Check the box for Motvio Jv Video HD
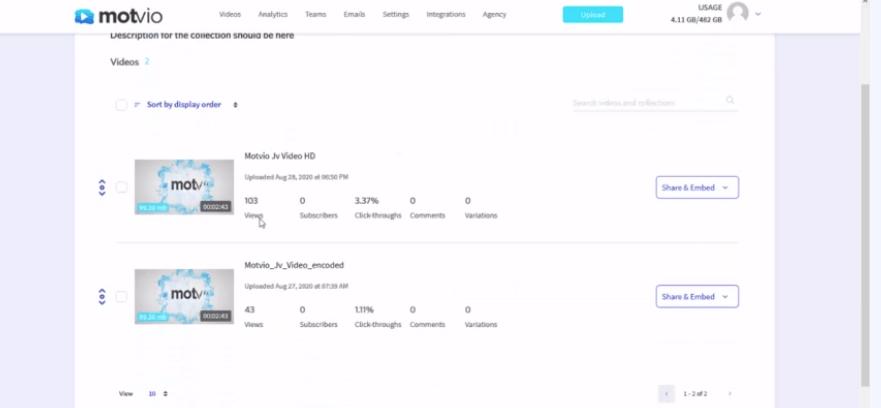The image size is (881, 408). click(x=121, y=187)
